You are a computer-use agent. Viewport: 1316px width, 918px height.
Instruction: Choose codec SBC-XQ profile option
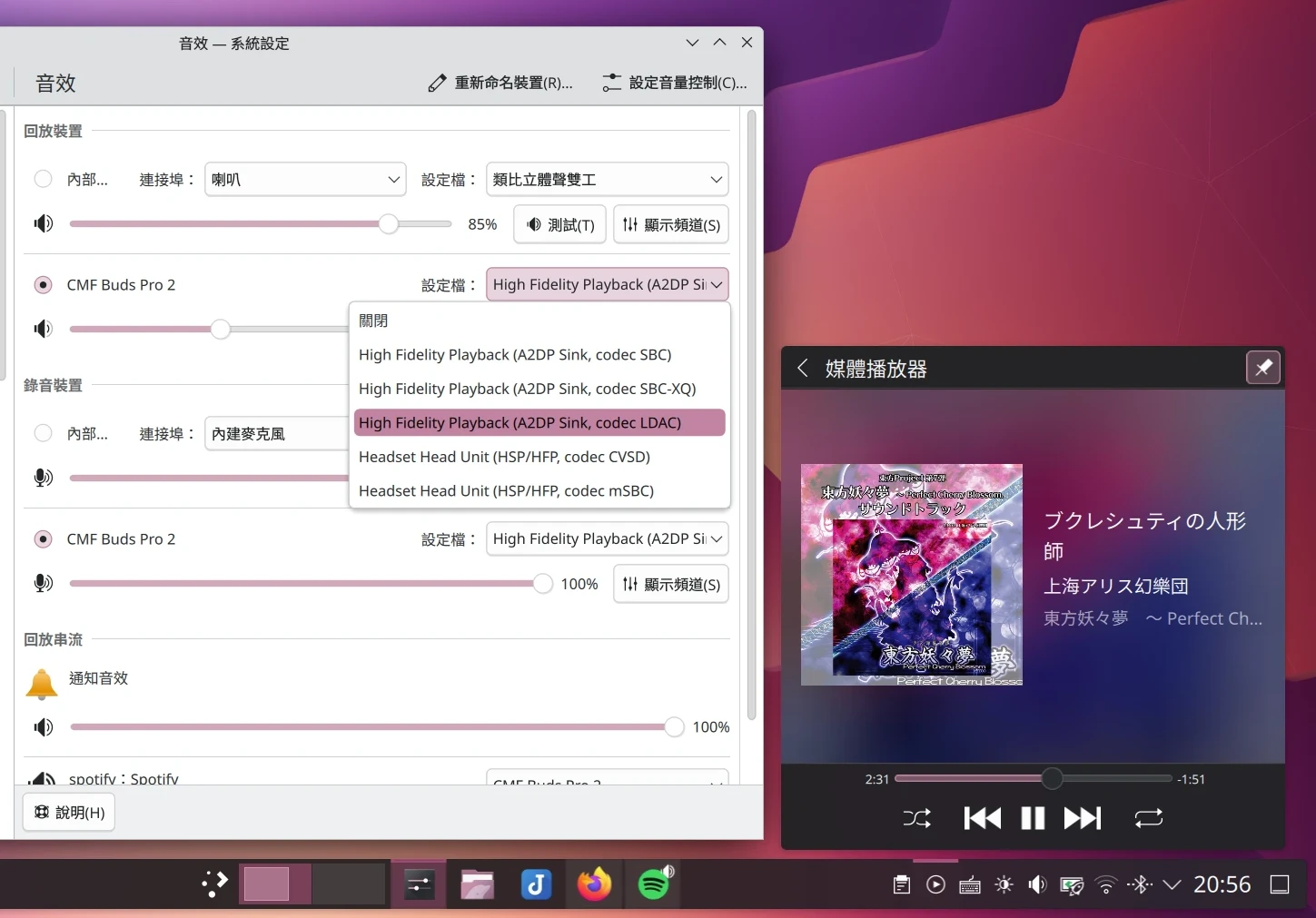click(x=527, y=389)
